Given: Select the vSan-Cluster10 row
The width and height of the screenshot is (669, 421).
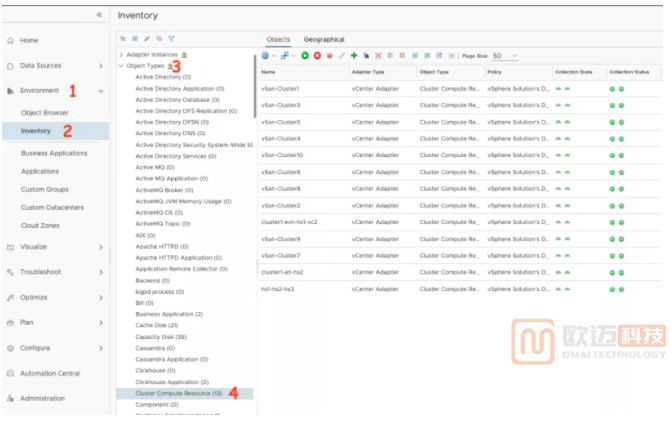Looking at the screenshot, I should [x=460, y=156].
